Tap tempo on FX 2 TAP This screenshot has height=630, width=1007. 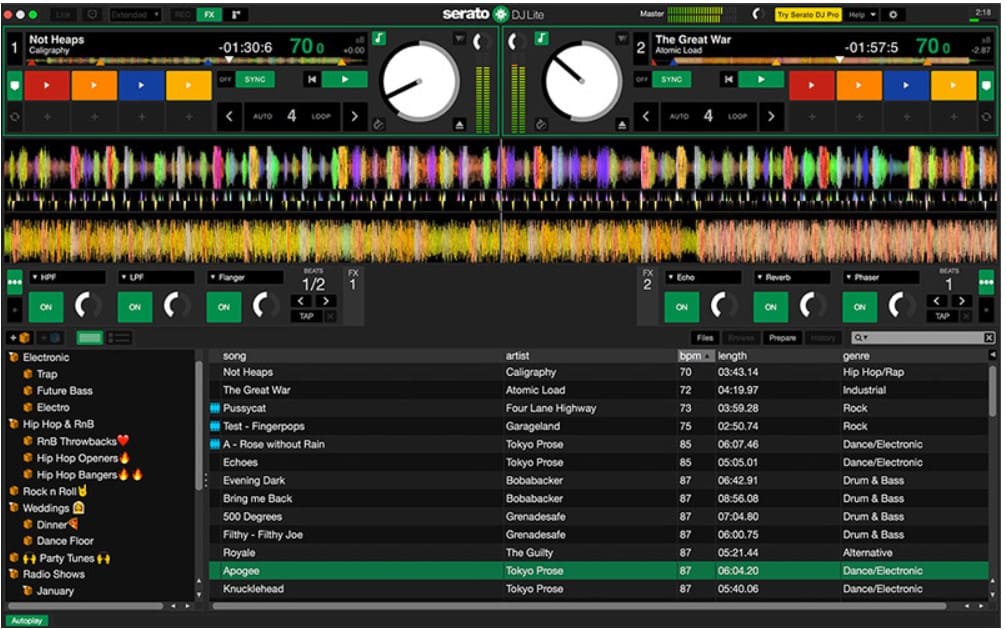pos(942,316)
